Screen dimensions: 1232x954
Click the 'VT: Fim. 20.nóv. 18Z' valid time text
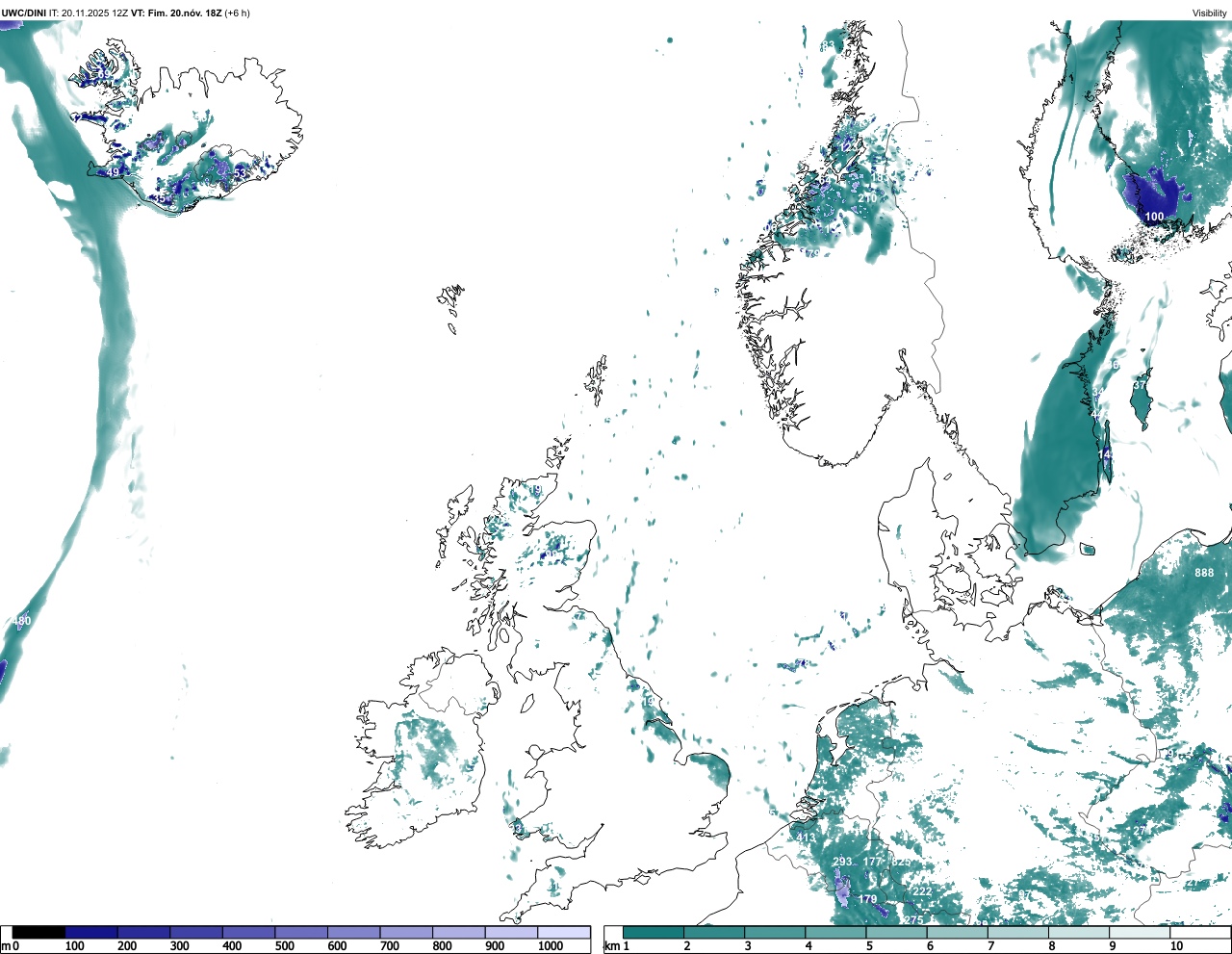tap(175, 13)
